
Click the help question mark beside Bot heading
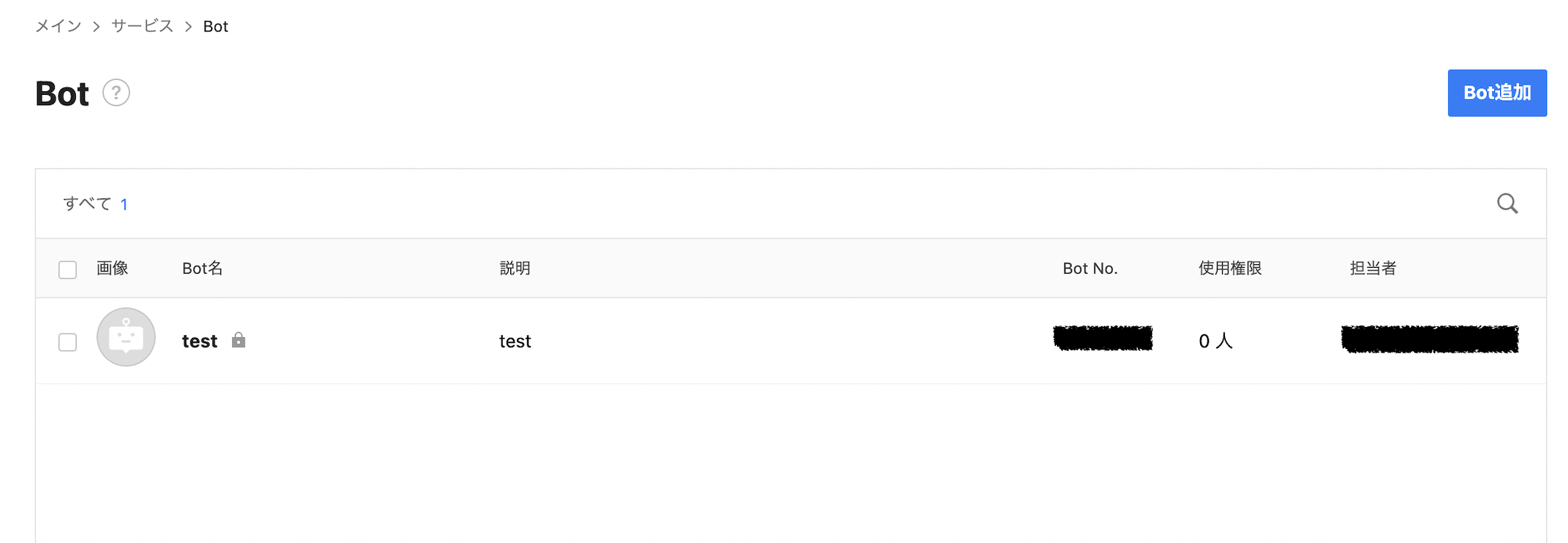(116, 93)
